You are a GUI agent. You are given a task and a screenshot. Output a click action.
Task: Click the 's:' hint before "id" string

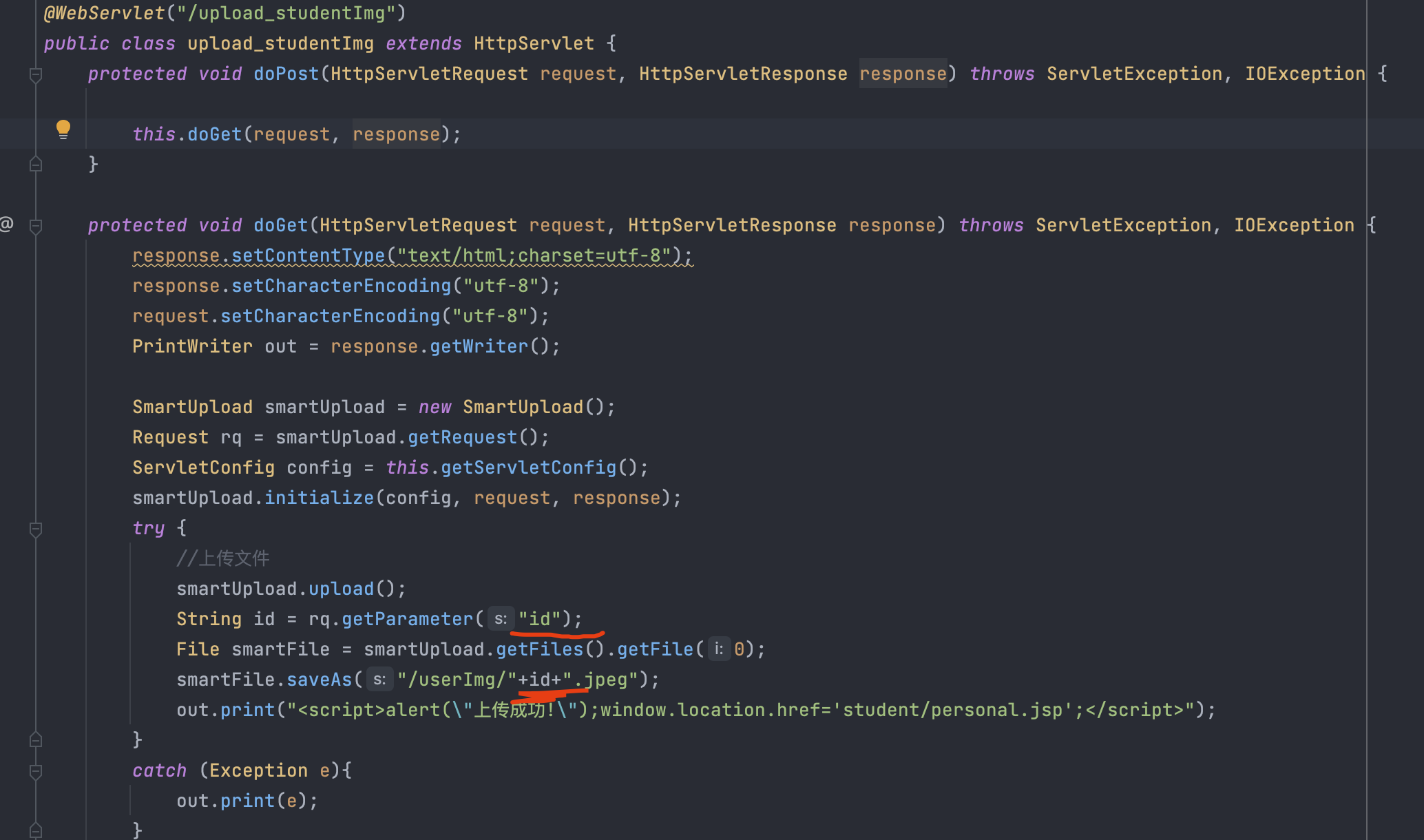501,619
